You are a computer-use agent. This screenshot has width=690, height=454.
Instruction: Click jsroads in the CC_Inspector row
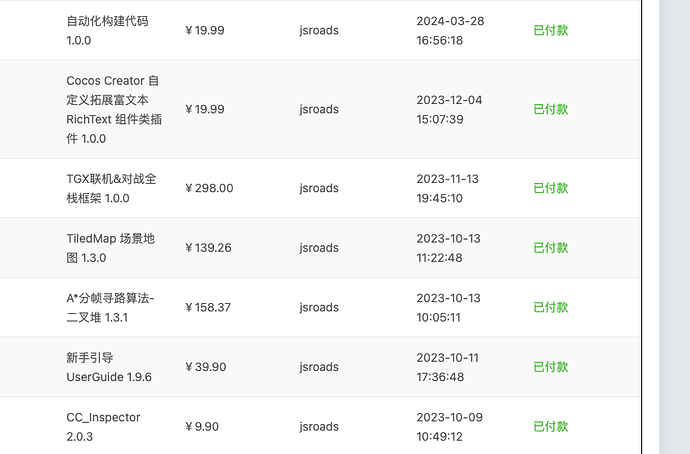(x=319, y=427)
